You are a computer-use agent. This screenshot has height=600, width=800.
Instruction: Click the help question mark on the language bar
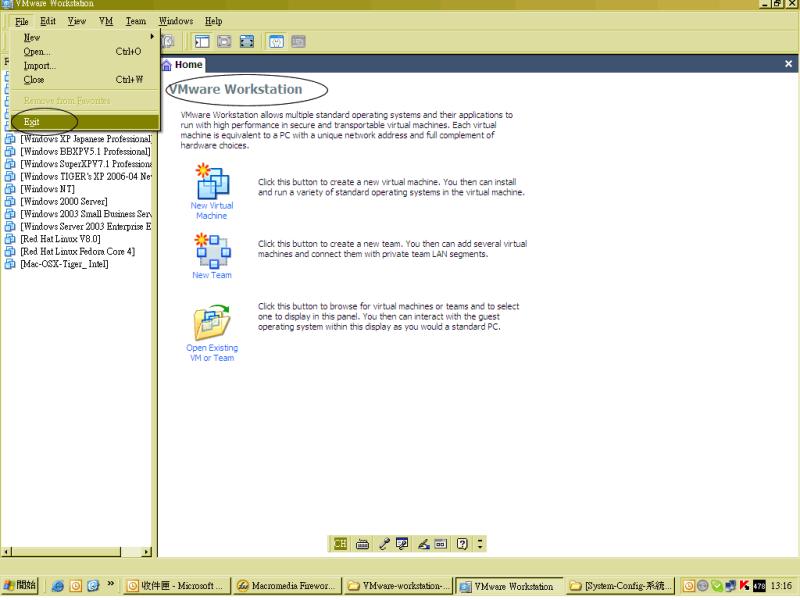tap(462, 544)
